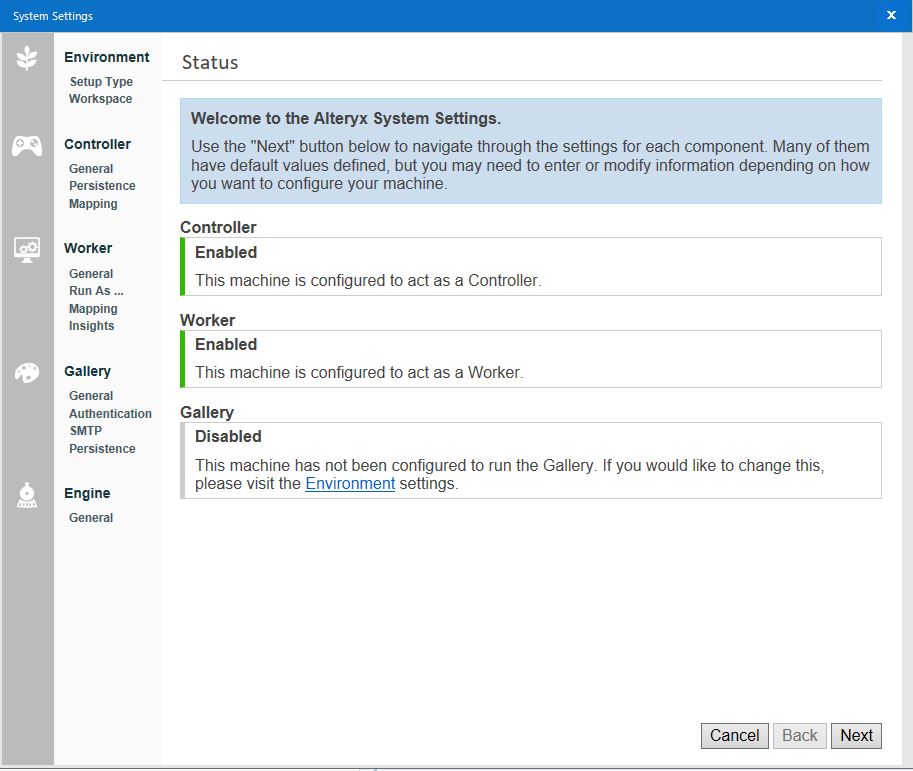This screenshot has width=913, height=771.
Task: Click the Controller gamepad icon
Action: coord(27,146)
